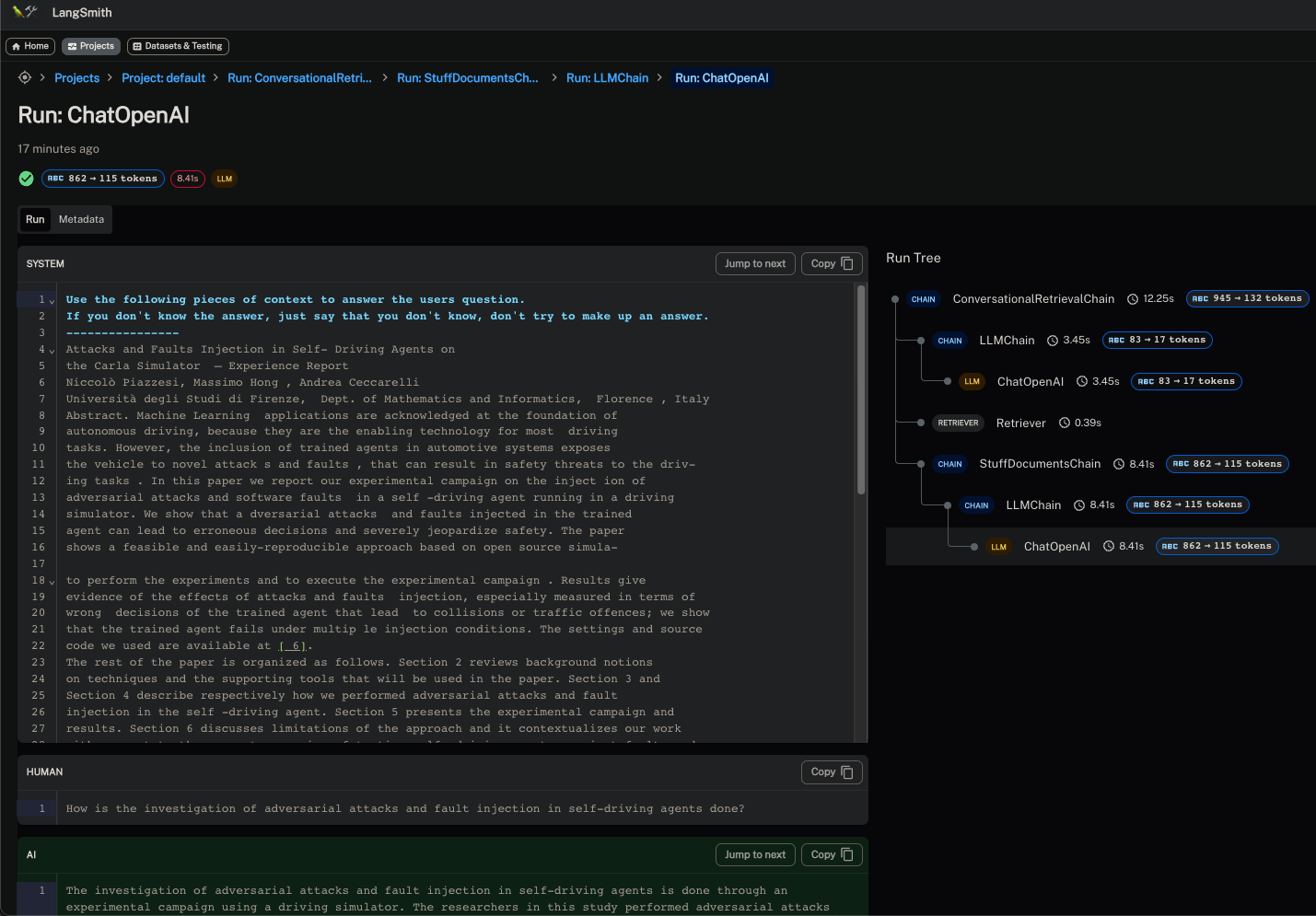Click clock icon of ChatOpenAI 3.45s
1316x916 pixels.
pyautogui.click(x=1082, y=381)
